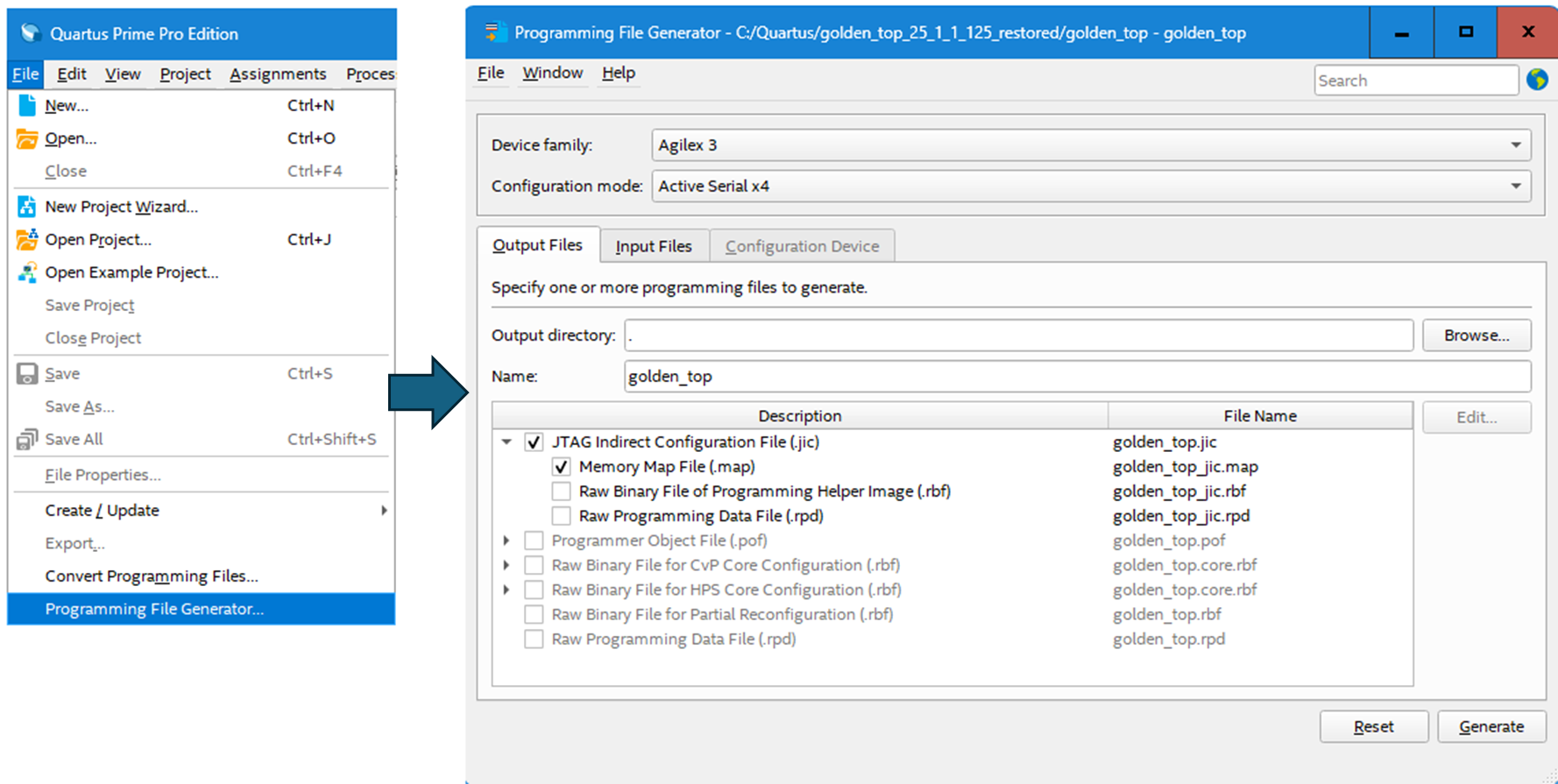This screenshot has height=784, width=1558.
Task: Click the New file icon
Action: (27, 105)
